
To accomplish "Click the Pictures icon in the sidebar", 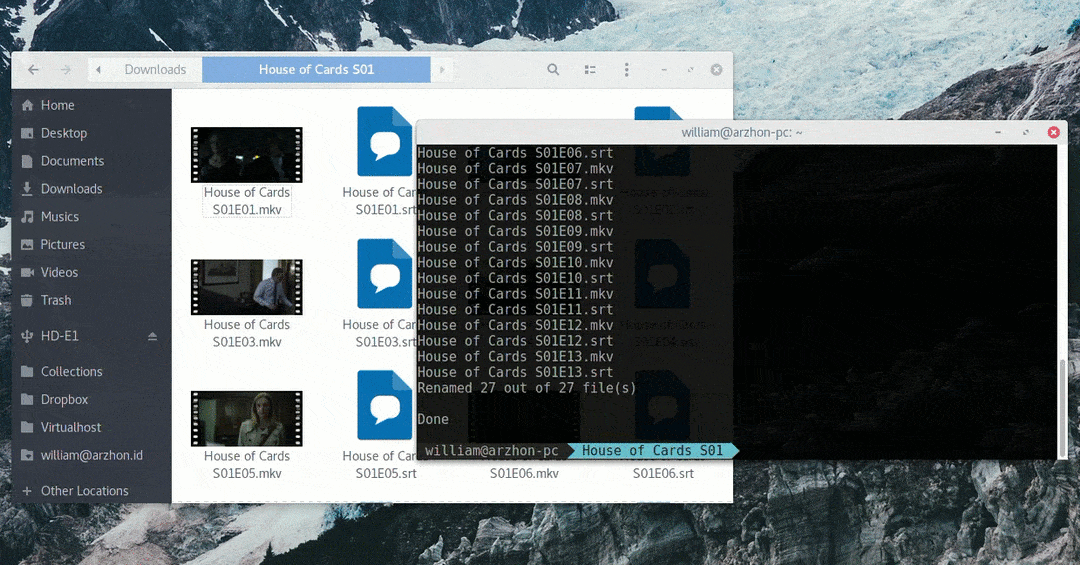I will tap(27, 245).
